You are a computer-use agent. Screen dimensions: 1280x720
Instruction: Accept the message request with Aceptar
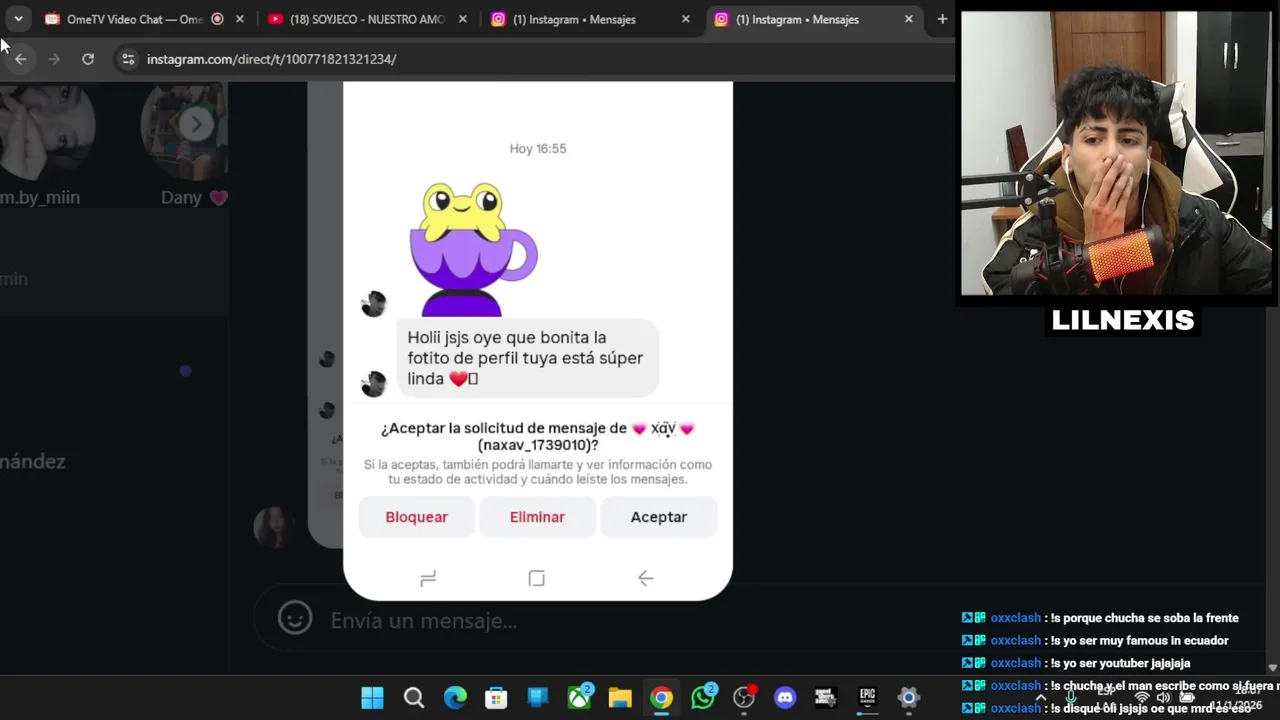tap(659, 517)
